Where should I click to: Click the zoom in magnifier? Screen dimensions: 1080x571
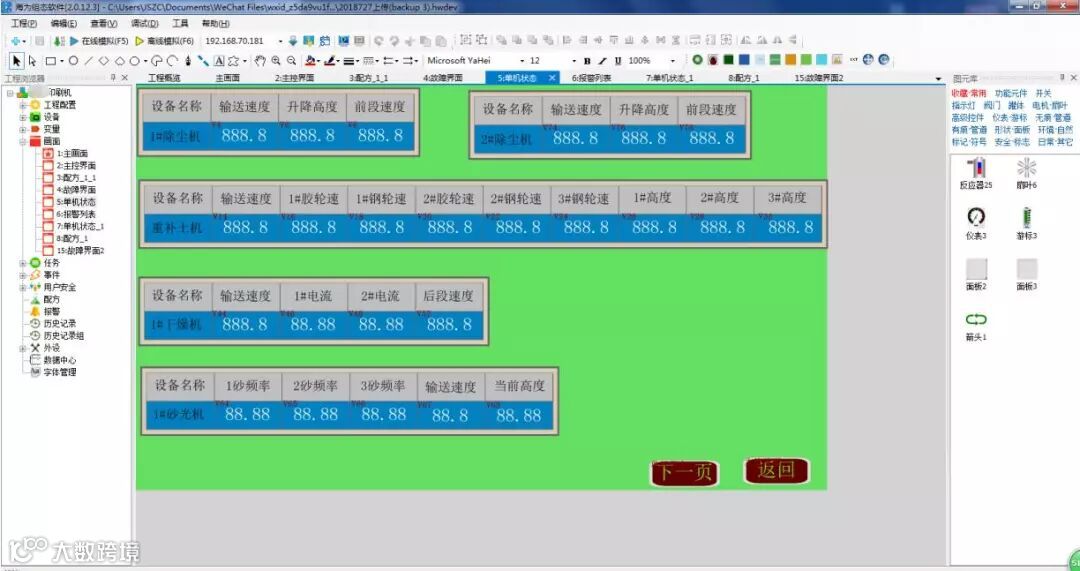click(x=276, y=61)
